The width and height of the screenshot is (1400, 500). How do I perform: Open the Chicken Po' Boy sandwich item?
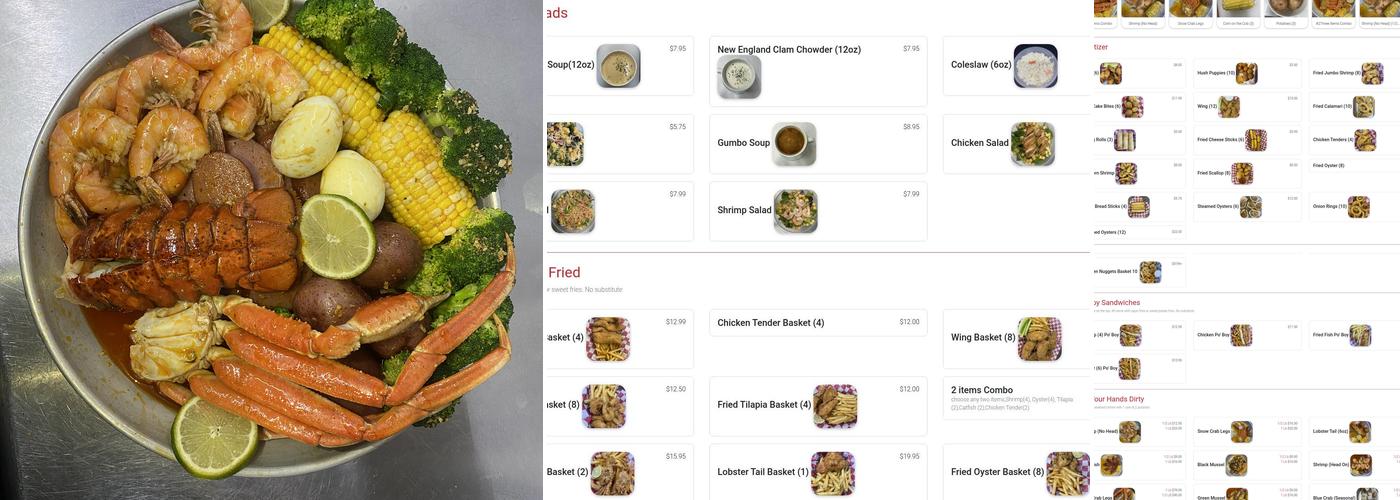(1247, 335)
